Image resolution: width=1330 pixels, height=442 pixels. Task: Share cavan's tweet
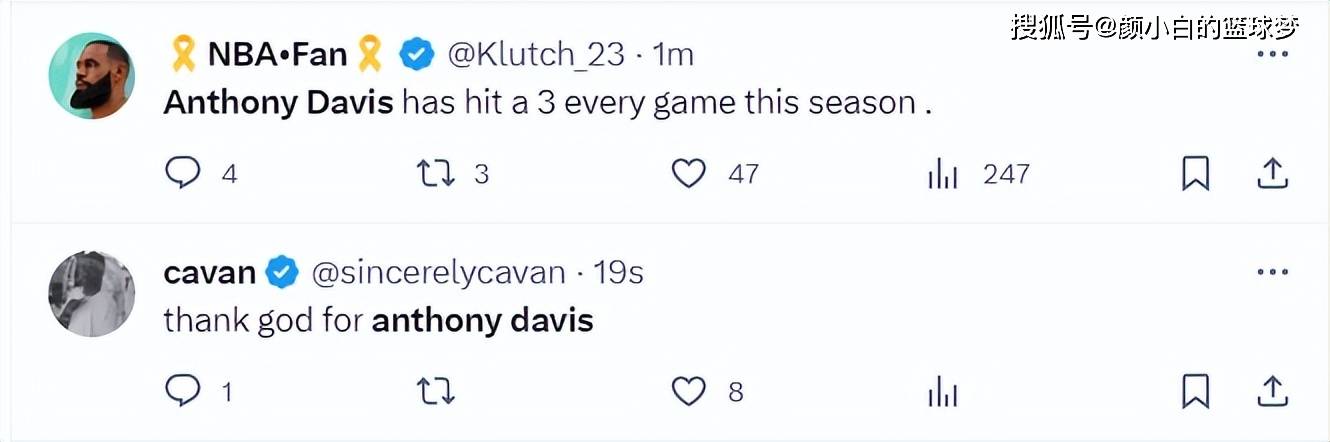coord(1271,391)
